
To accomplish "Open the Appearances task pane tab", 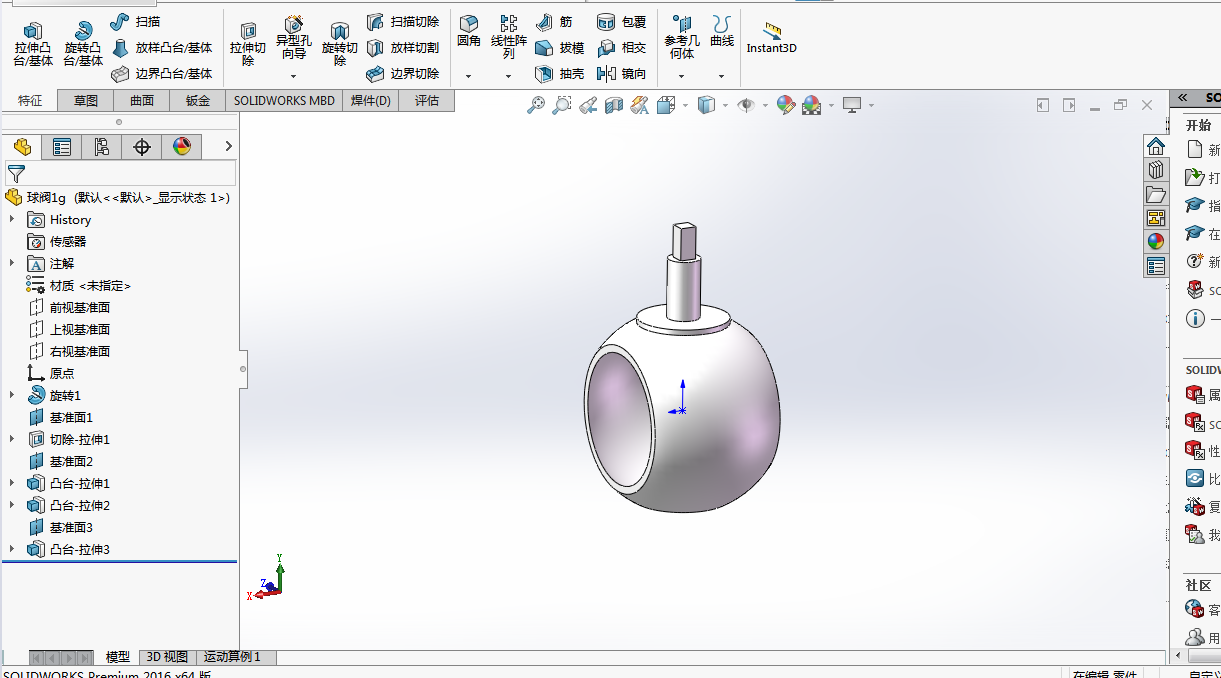I will pos(1156,241).
